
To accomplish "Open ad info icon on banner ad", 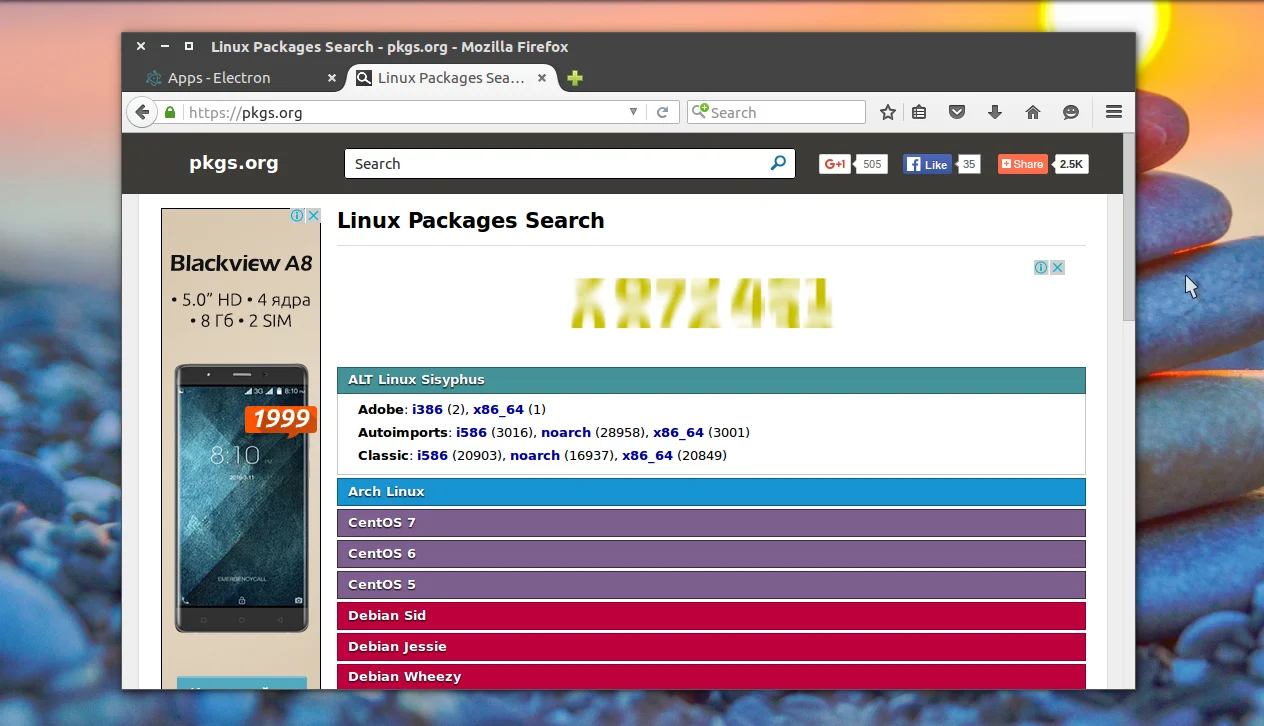I will click(x=1041, y=267).
